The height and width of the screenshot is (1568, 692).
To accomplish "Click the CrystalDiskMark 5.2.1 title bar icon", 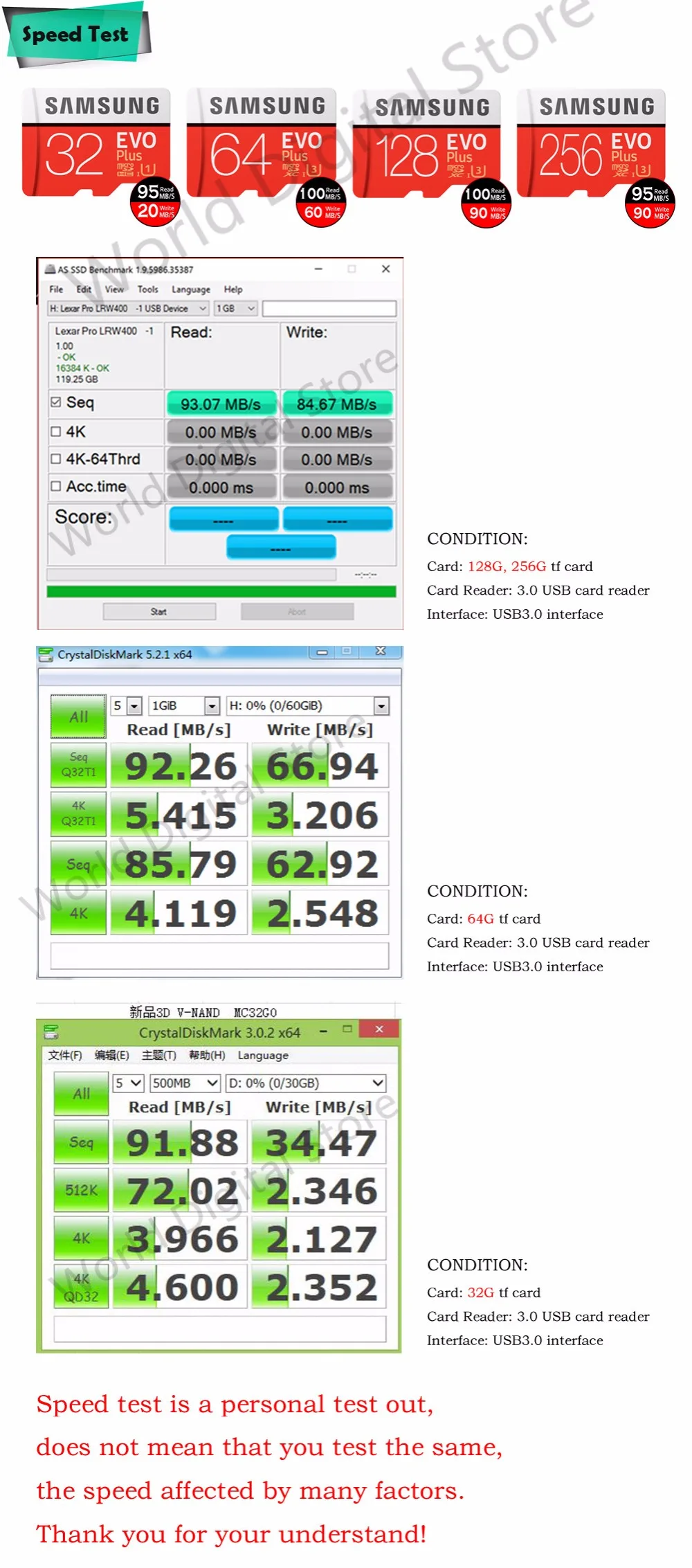I will tap(46, 654).
